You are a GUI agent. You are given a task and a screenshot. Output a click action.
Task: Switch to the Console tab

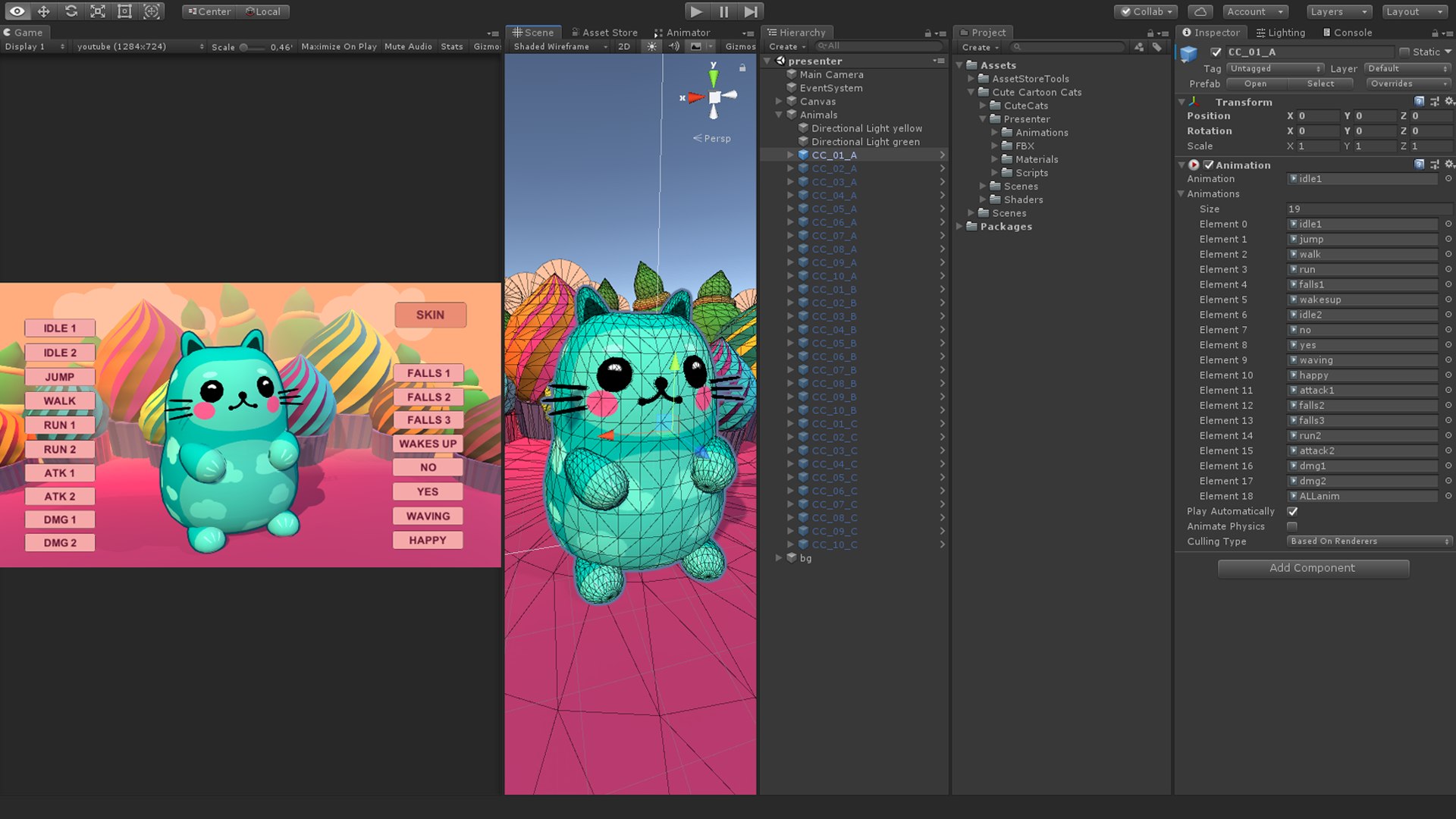pyautogui.click(x=1347, y=33)
